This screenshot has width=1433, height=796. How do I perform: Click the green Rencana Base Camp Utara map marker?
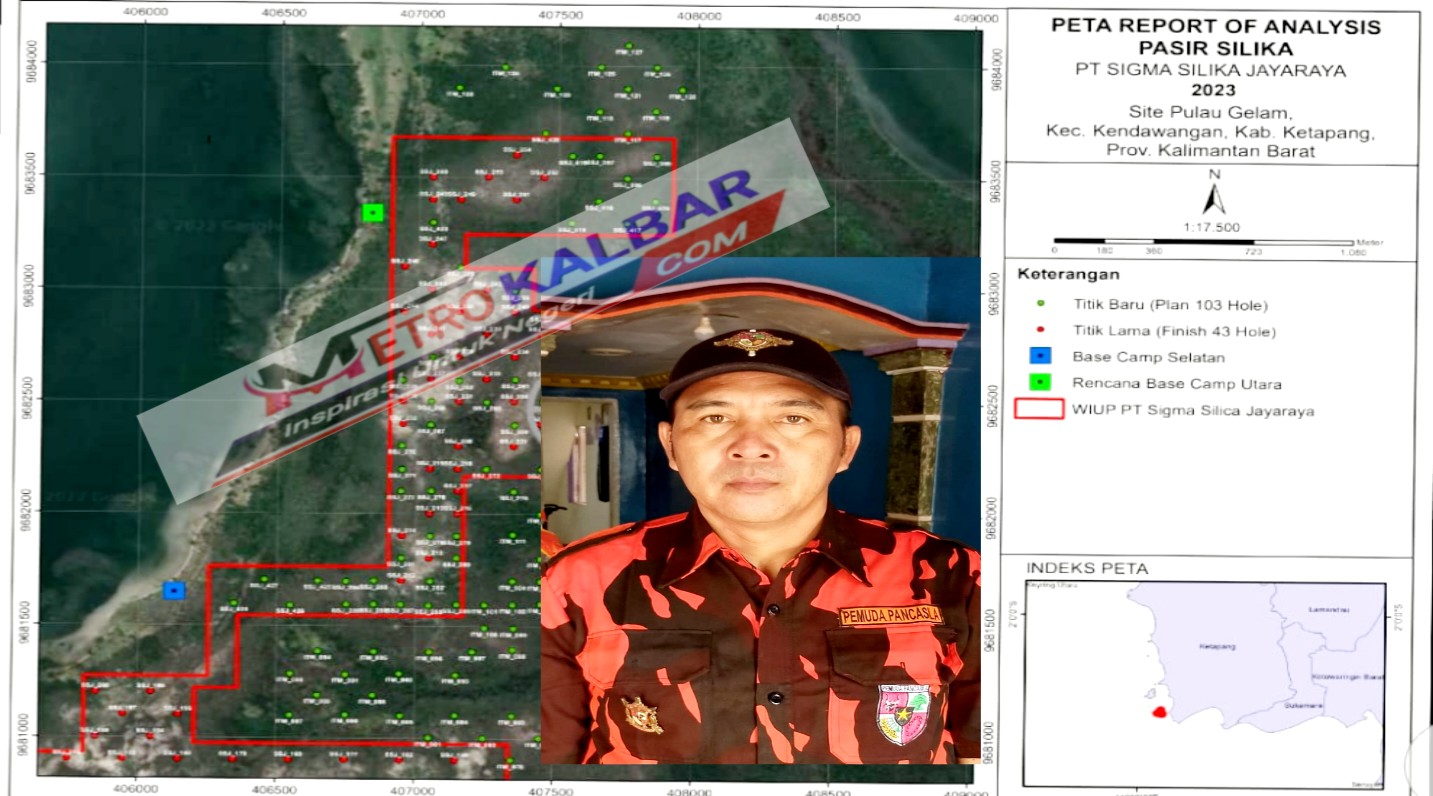coord(373,212)
